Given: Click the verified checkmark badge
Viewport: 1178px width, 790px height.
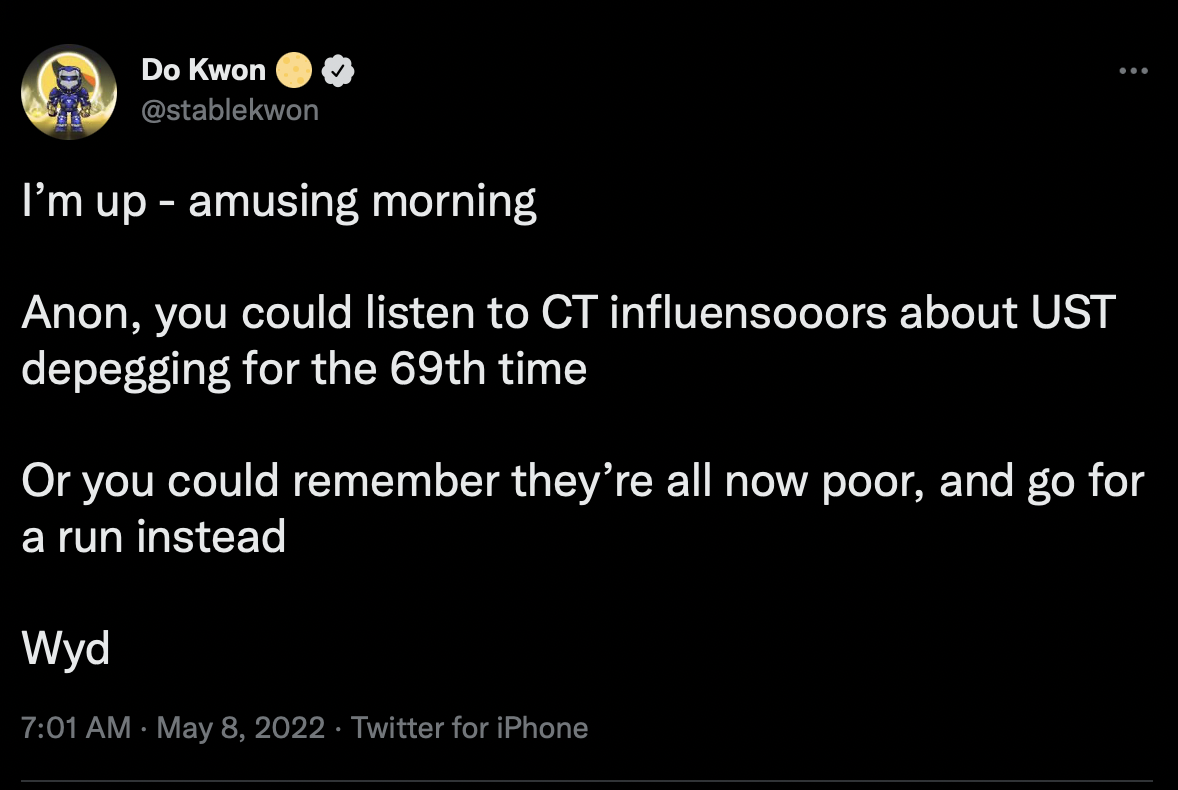Looking at the screenshot, I should point(338,71).
